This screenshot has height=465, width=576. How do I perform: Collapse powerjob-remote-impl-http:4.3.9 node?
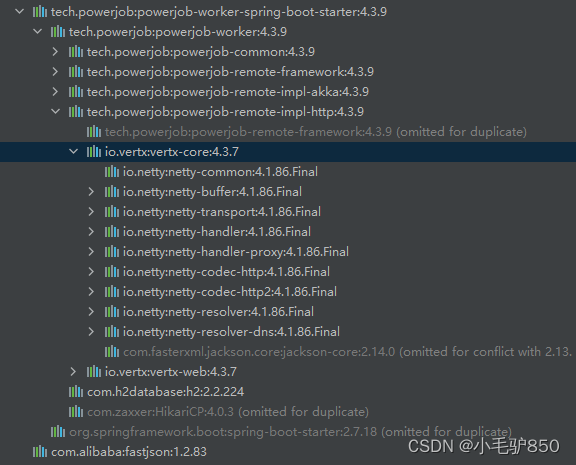point(55,112)
